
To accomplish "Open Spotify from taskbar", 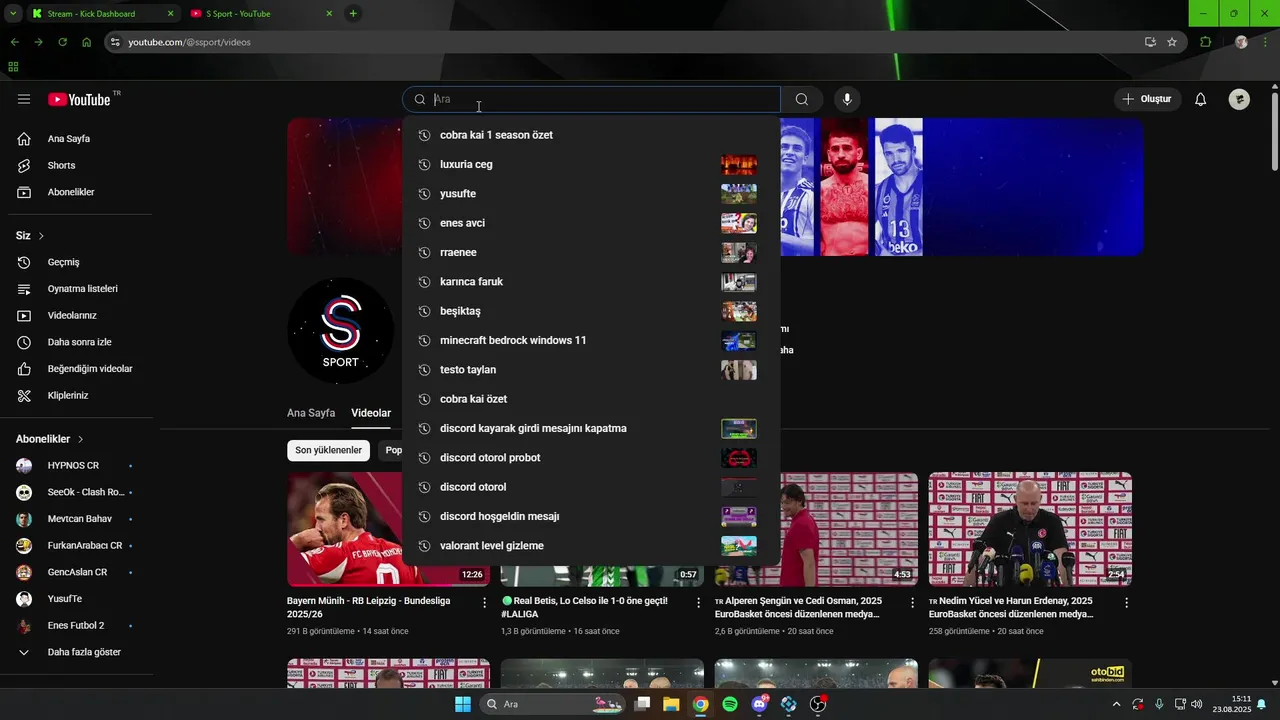I will [x=730, y=704].
